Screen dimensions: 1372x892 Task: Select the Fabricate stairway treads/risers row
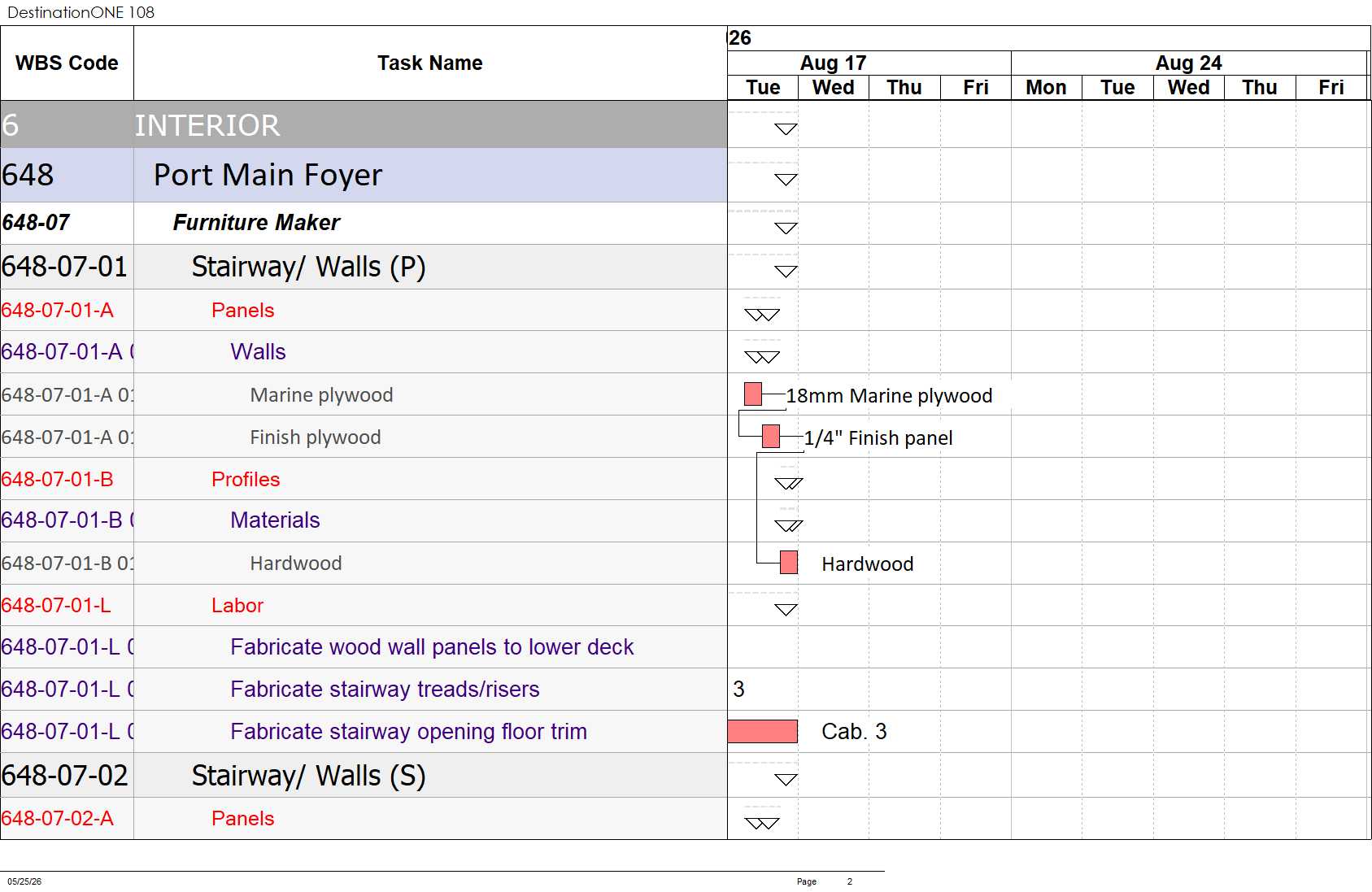coord(364,690)
